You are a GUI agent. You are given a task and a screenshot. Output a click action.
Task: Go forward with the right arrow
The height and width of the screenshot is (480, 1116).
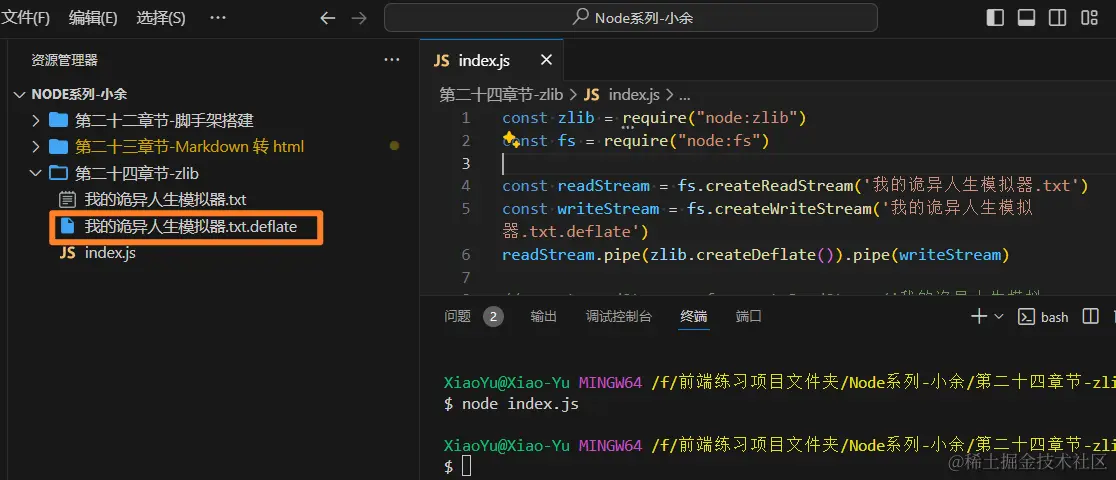(x=359, y=18)
